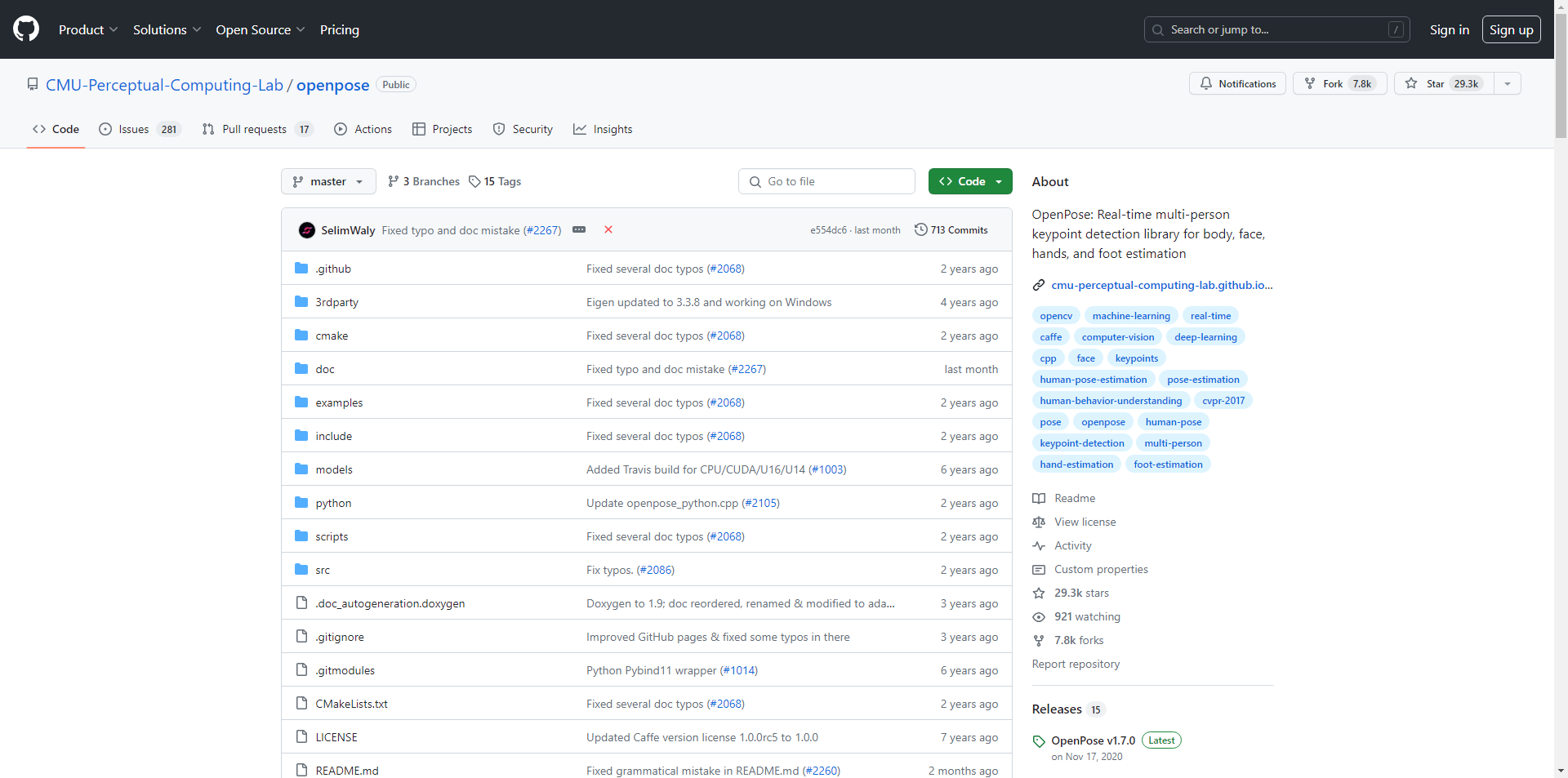The height and width of the screenshot is (778, 1568).
Task: Click the Report repository link
Action: [x=1076, y=664]
